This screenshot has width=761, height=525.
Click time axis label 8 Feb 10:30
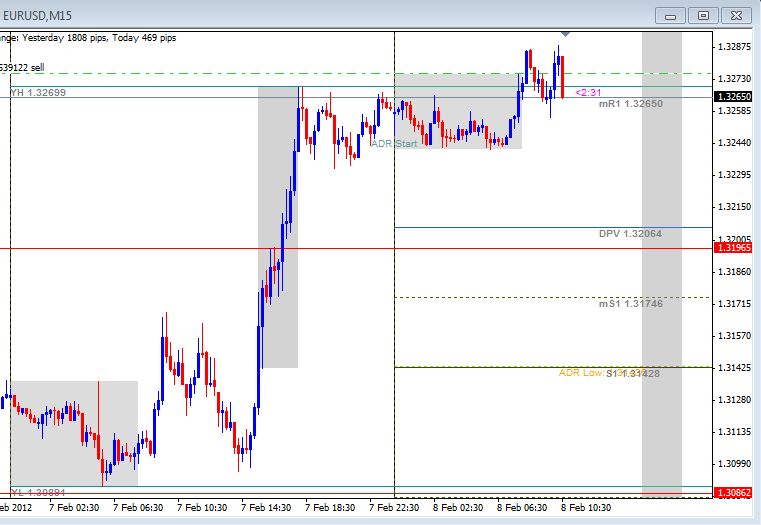[586, 508]
